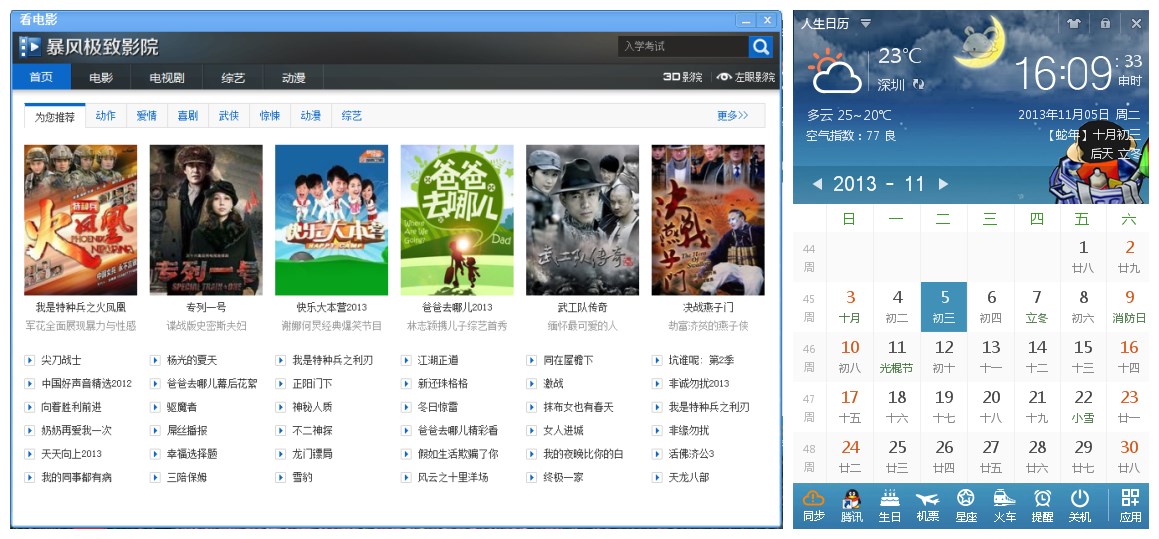Select the 动作 category tab
The image size is (1159, 539).
click(x=106, y=116)
